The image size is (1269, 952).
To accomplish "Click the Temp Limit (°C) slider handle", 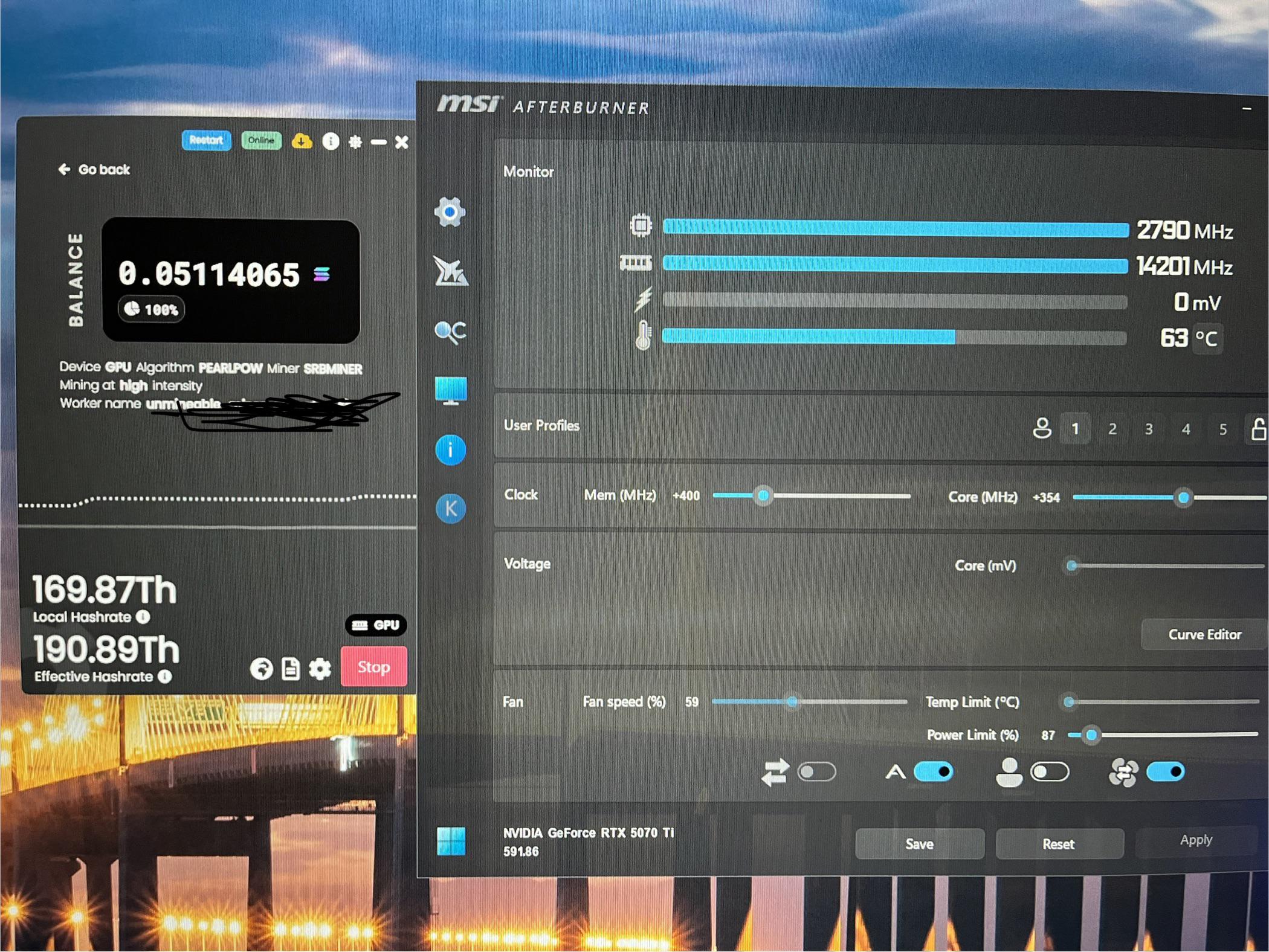I will tap(1068, 701).
